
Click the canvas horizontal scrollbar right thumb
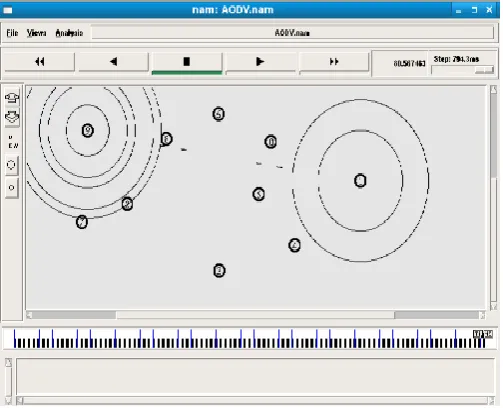[x=437, y=315]
